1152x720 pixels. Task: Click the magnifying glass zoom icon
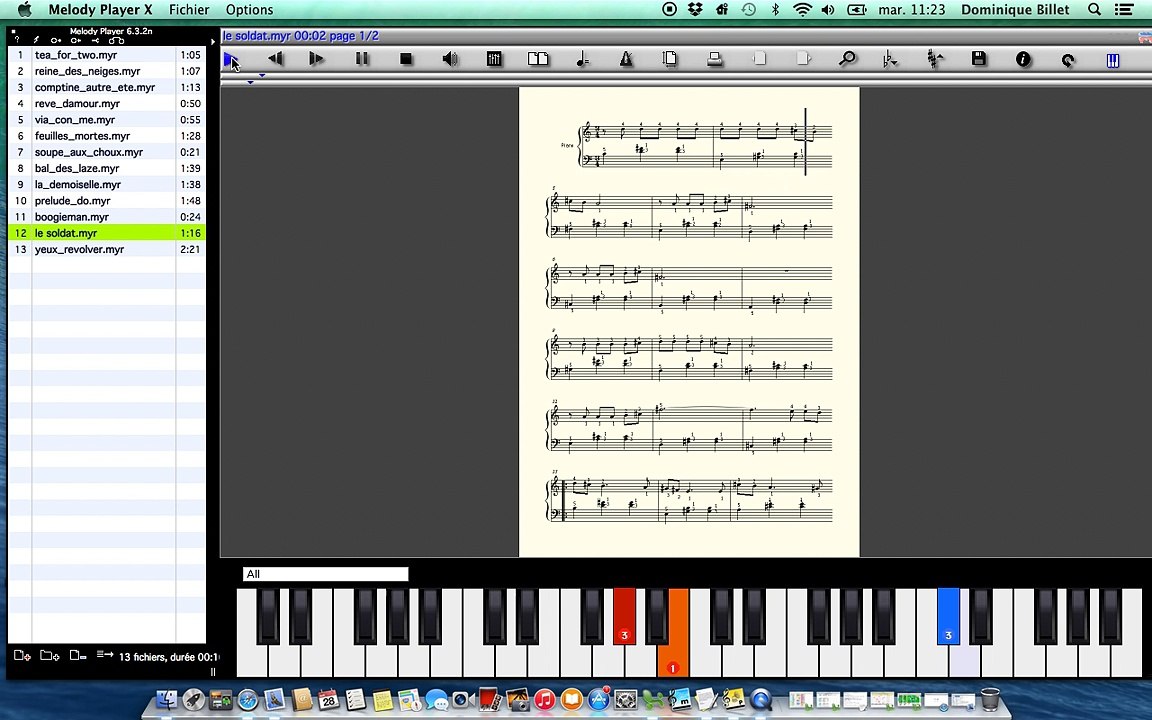point(847,59)
